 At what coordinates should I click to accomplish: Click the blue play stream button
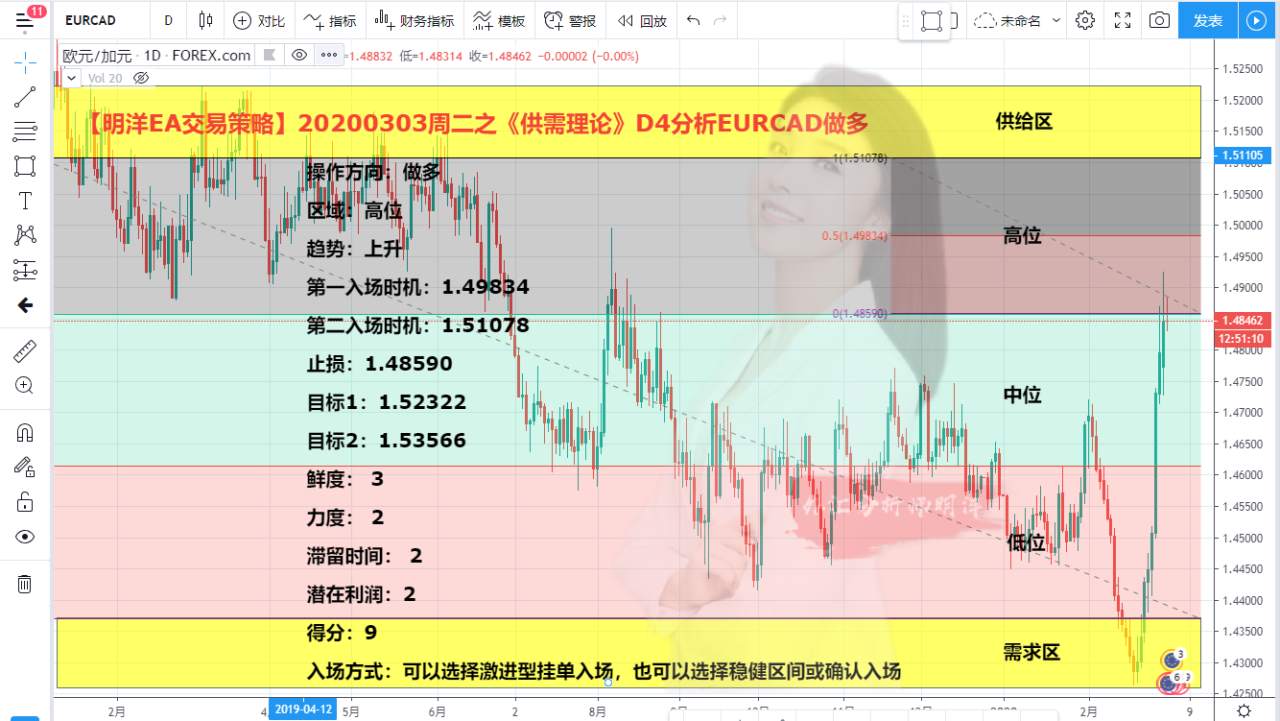point(1259,20)
